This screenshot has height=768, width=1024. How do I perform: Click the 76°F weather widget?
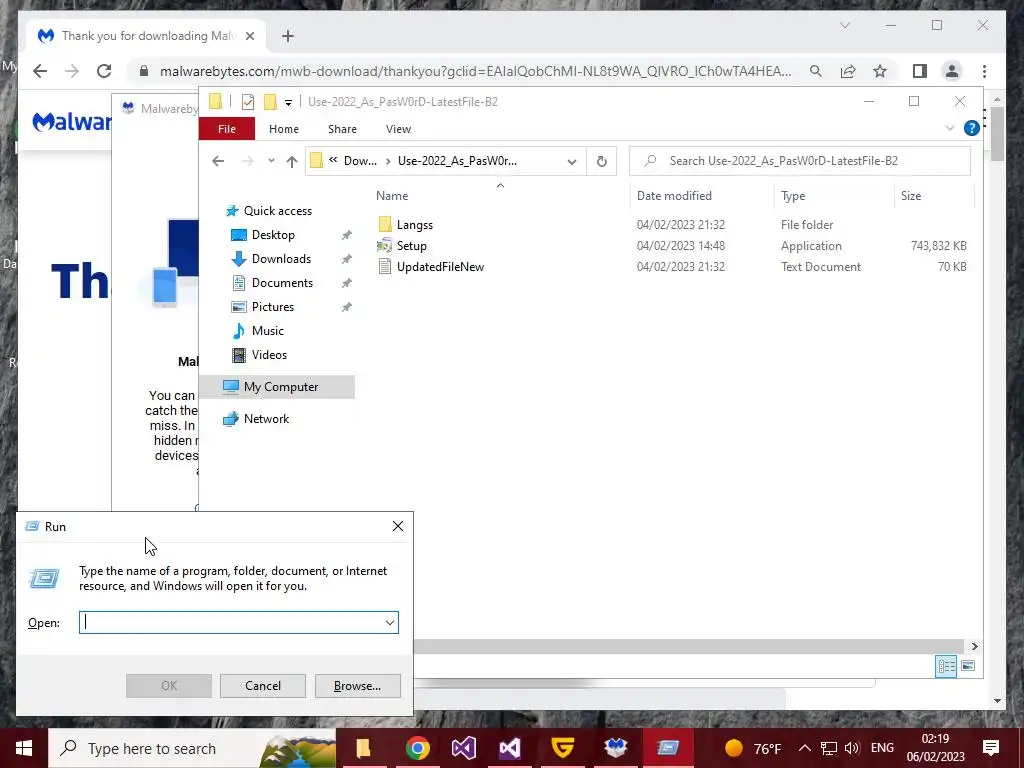click(754, 748)
